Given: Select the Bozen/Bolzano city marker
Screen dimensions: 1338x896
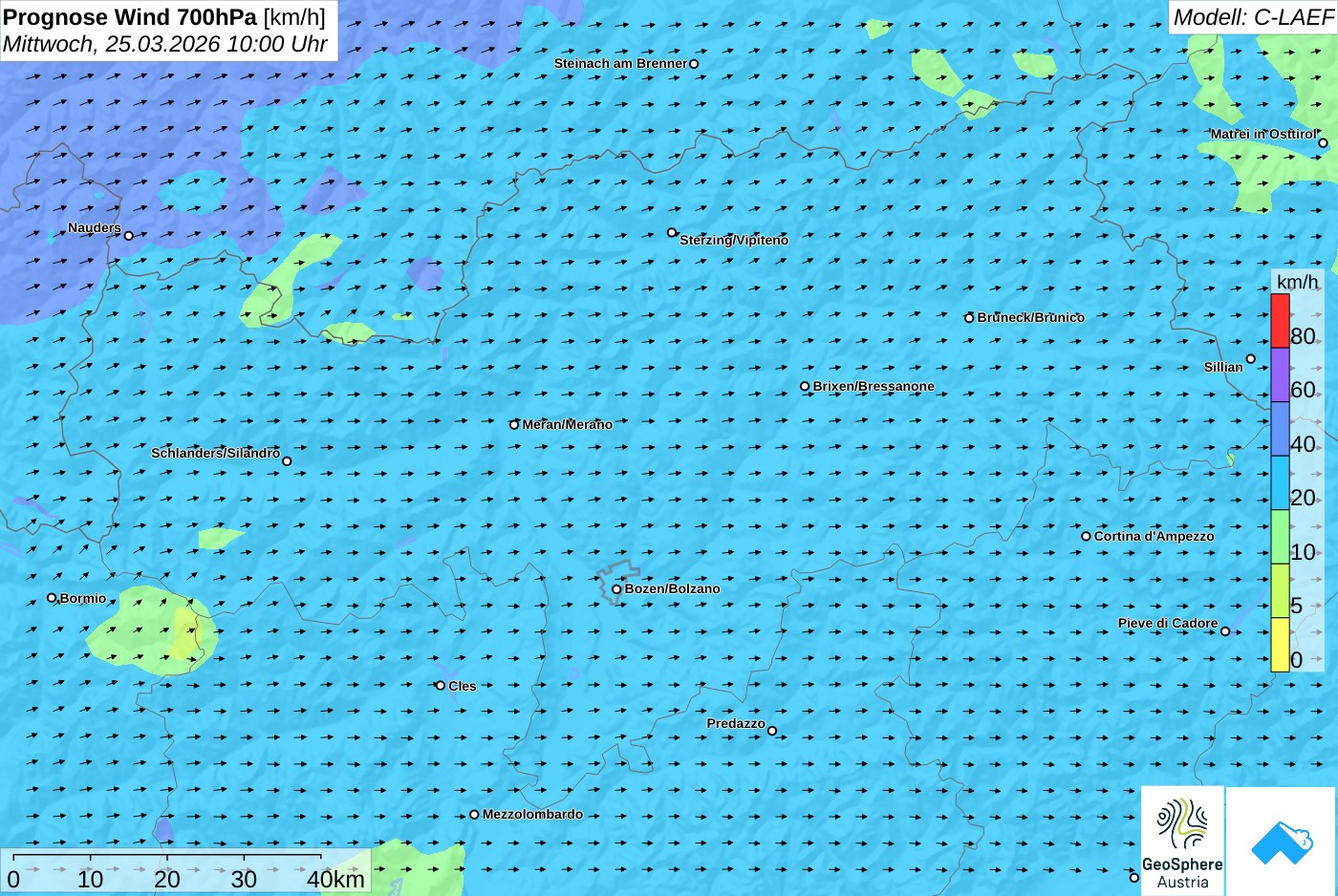Looking at the screenshot, I should coord(616,589).
